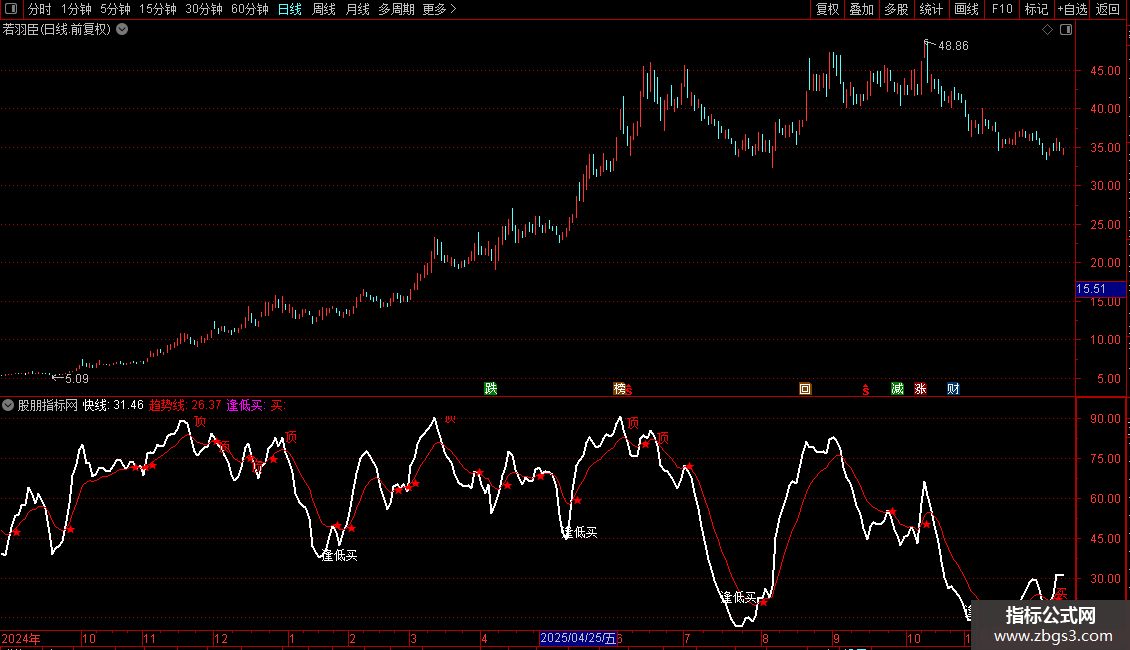This screenshot has height=650, width=1130.
Task: Select the 月线 monthly chart tab
Action: (357, 9)
